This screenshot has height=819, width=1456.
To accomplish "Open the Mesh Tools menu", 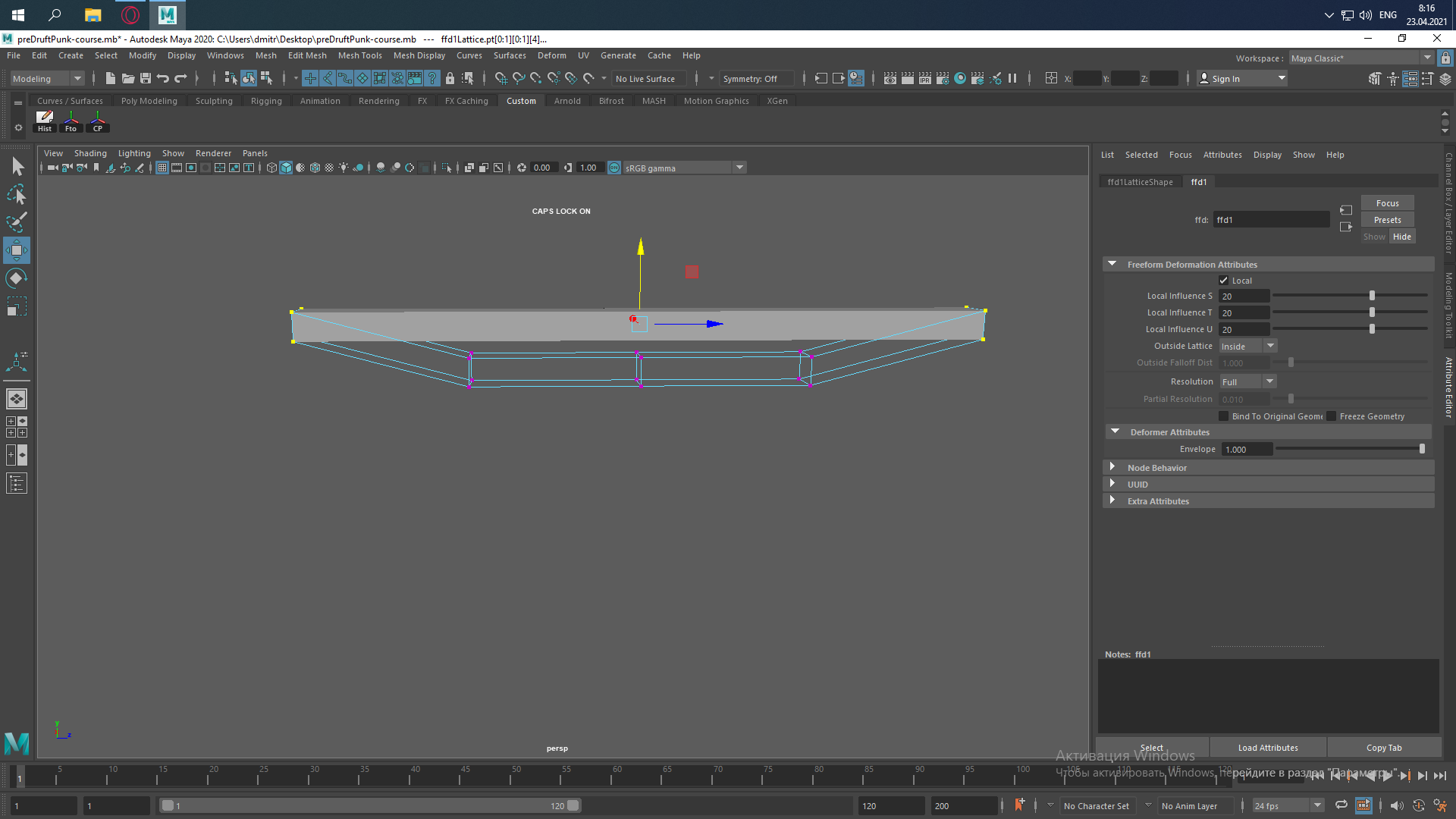I will click(x=359, y=55).
